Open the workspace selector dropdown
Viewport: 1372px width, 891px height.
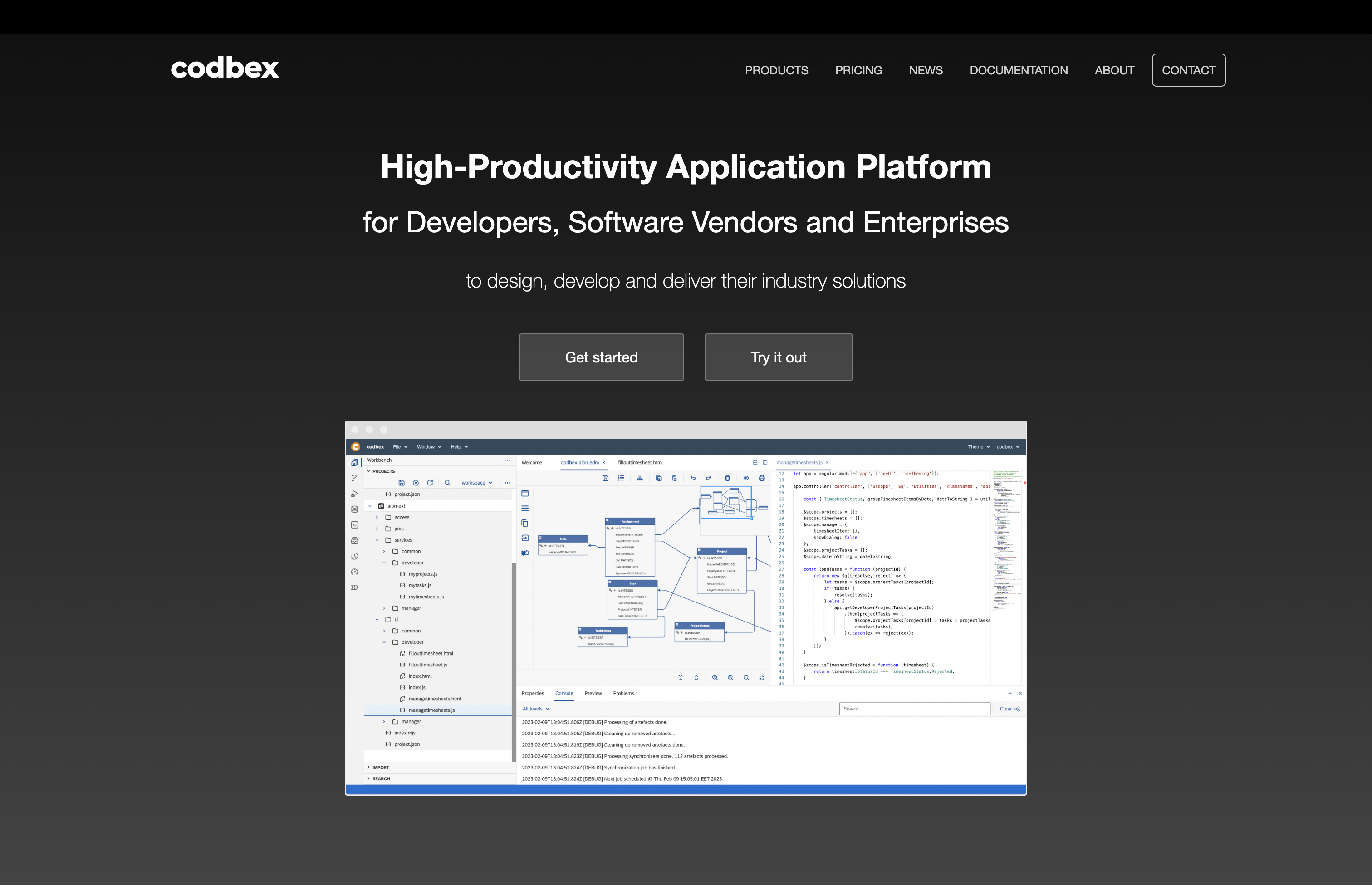click(x=476, y=483)
